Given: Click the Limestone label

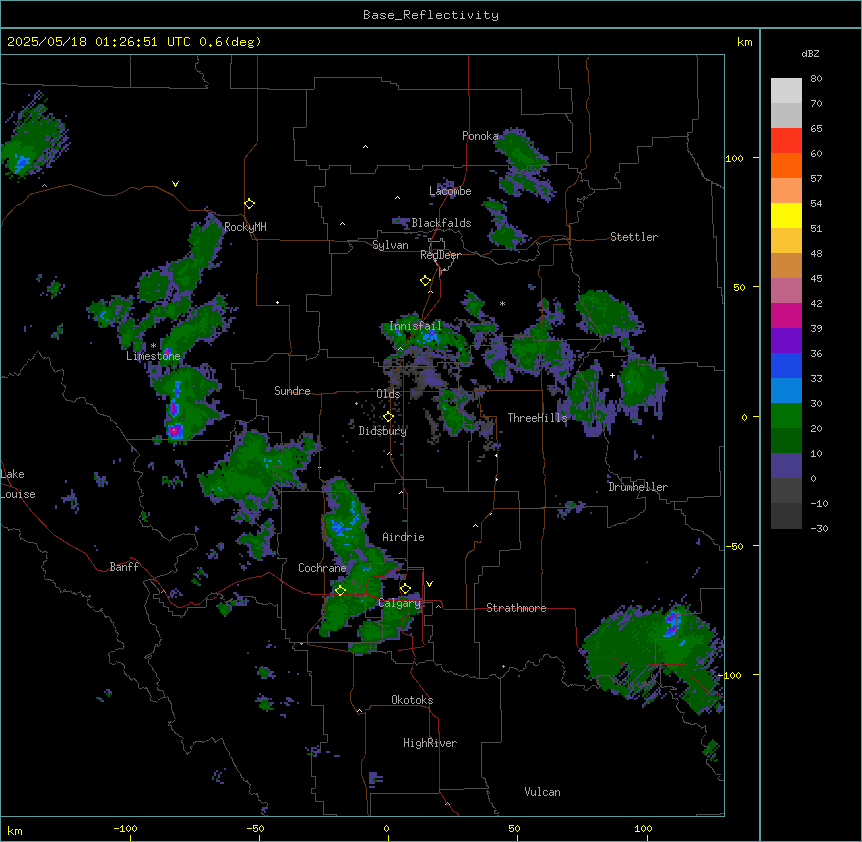Looking at the screenshot, I should 153,356.
